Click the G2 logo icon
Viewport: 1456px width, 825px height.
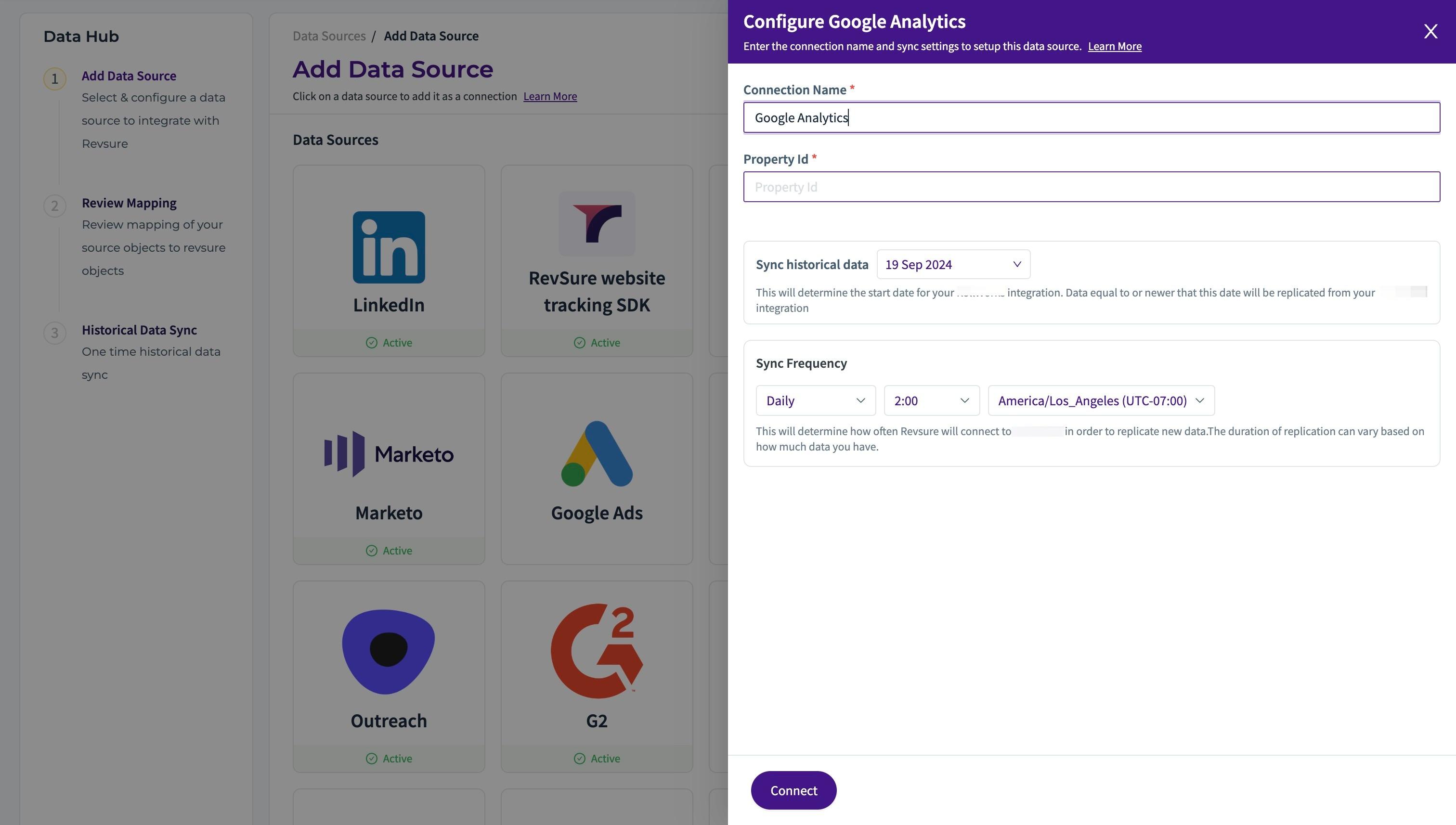596,650
